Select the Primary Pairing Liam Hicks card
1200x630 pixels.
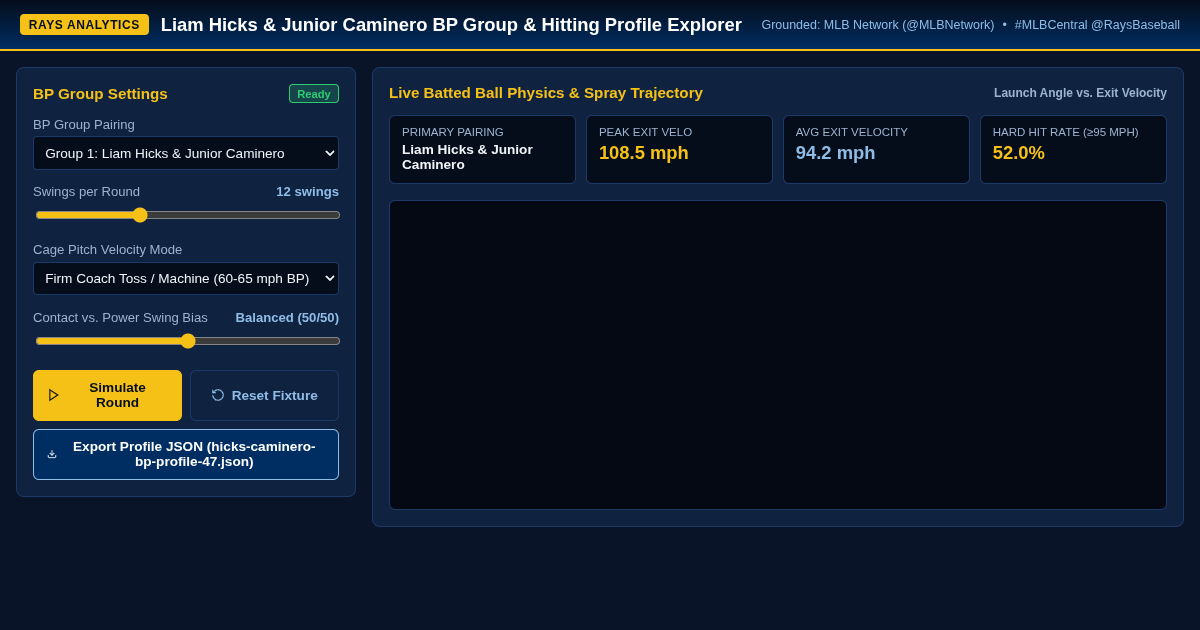click(482, 149)
